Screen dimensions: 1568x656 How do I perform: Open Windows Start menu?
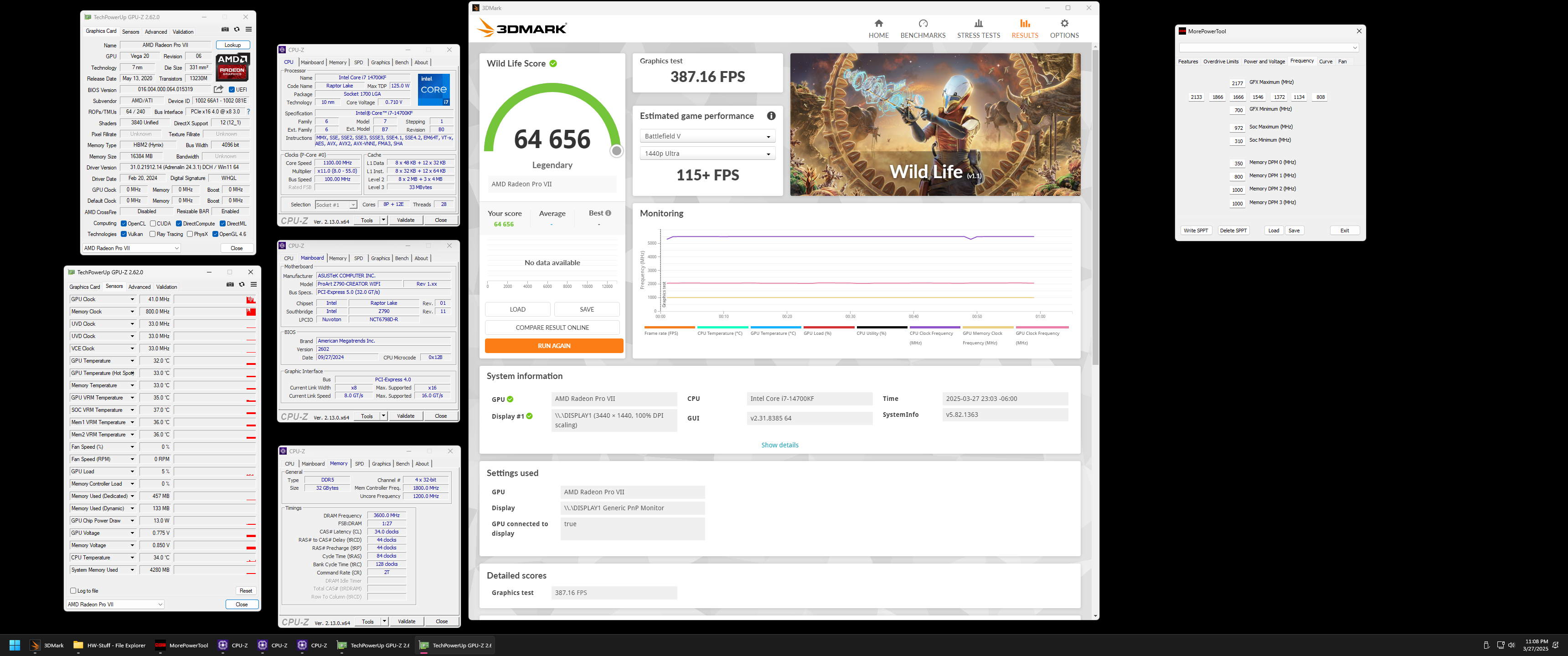click(15, 645)
